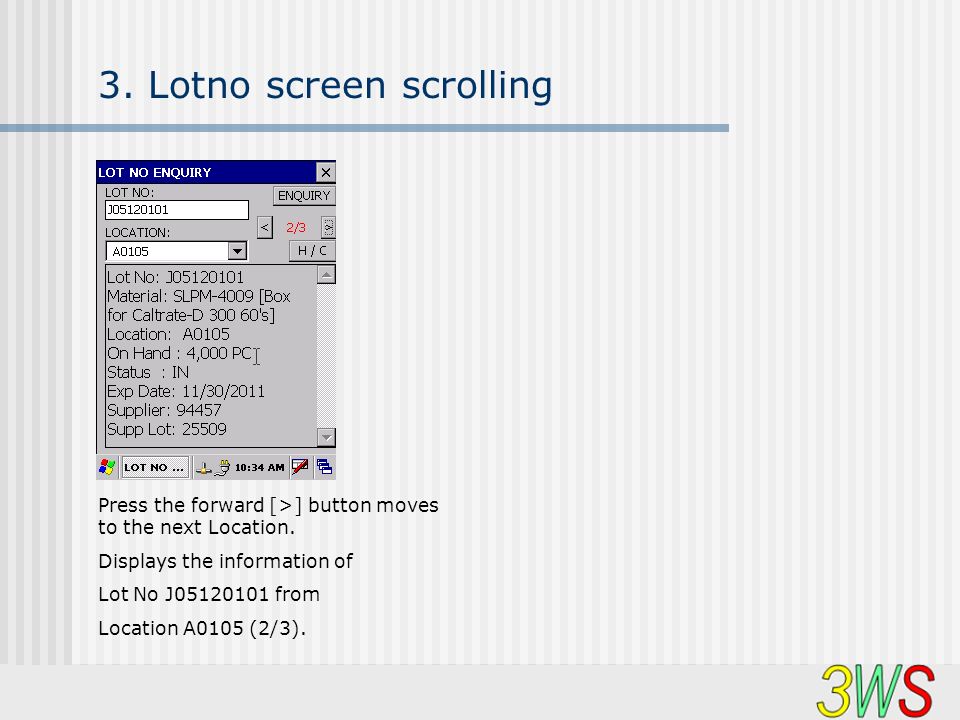The width and height of the screenshot is (960, 720).
Task: Click the 'Exp Date: 11/30/2011' line
Action: tap(186, 391)
